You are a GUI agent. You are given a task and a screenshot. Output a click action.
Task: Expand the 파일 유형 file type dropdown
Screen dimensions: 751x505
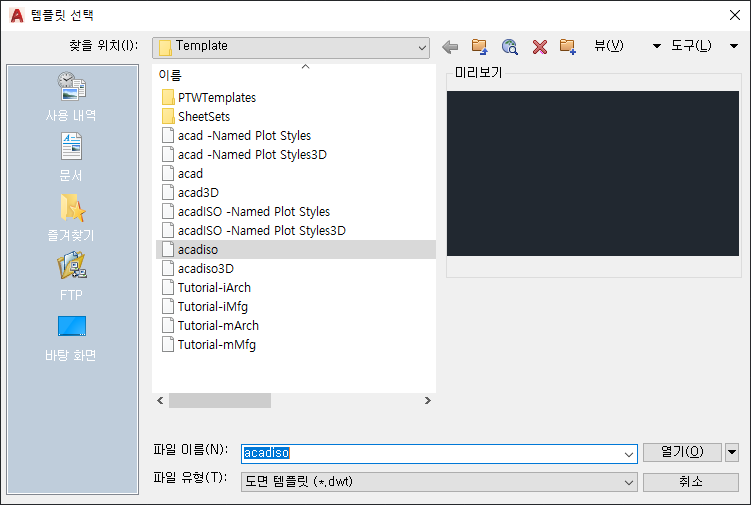(628, 482)
